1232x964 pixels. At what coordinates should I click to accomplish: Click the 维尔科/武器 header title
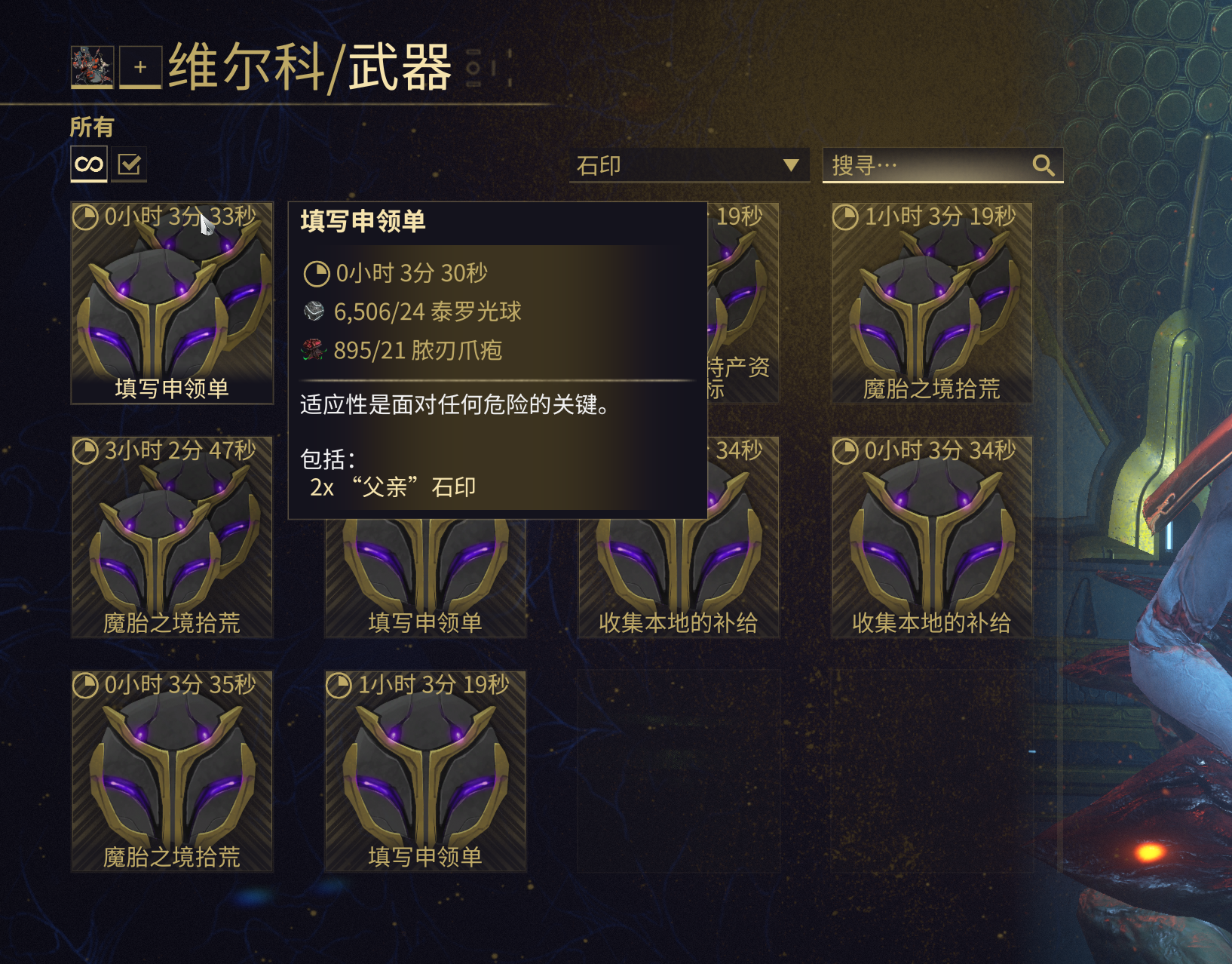point(310,68)
